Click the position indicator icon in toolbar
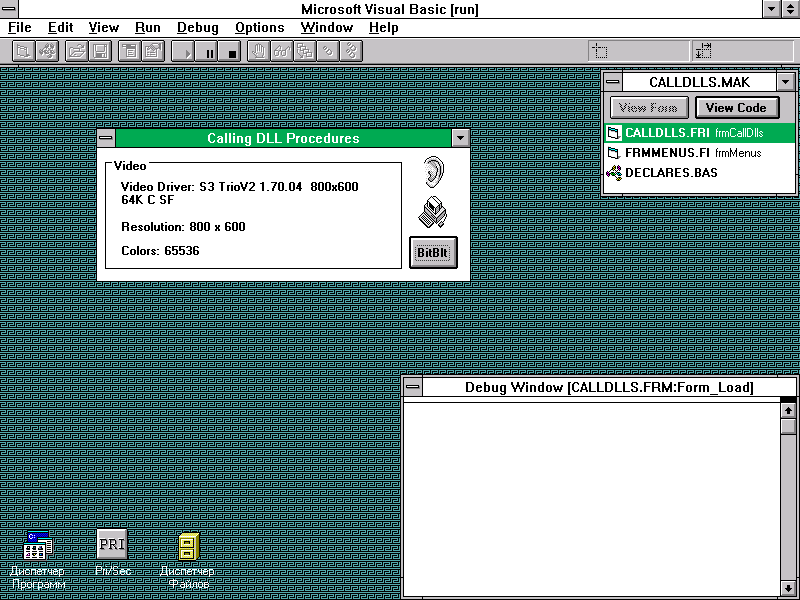 600,51
